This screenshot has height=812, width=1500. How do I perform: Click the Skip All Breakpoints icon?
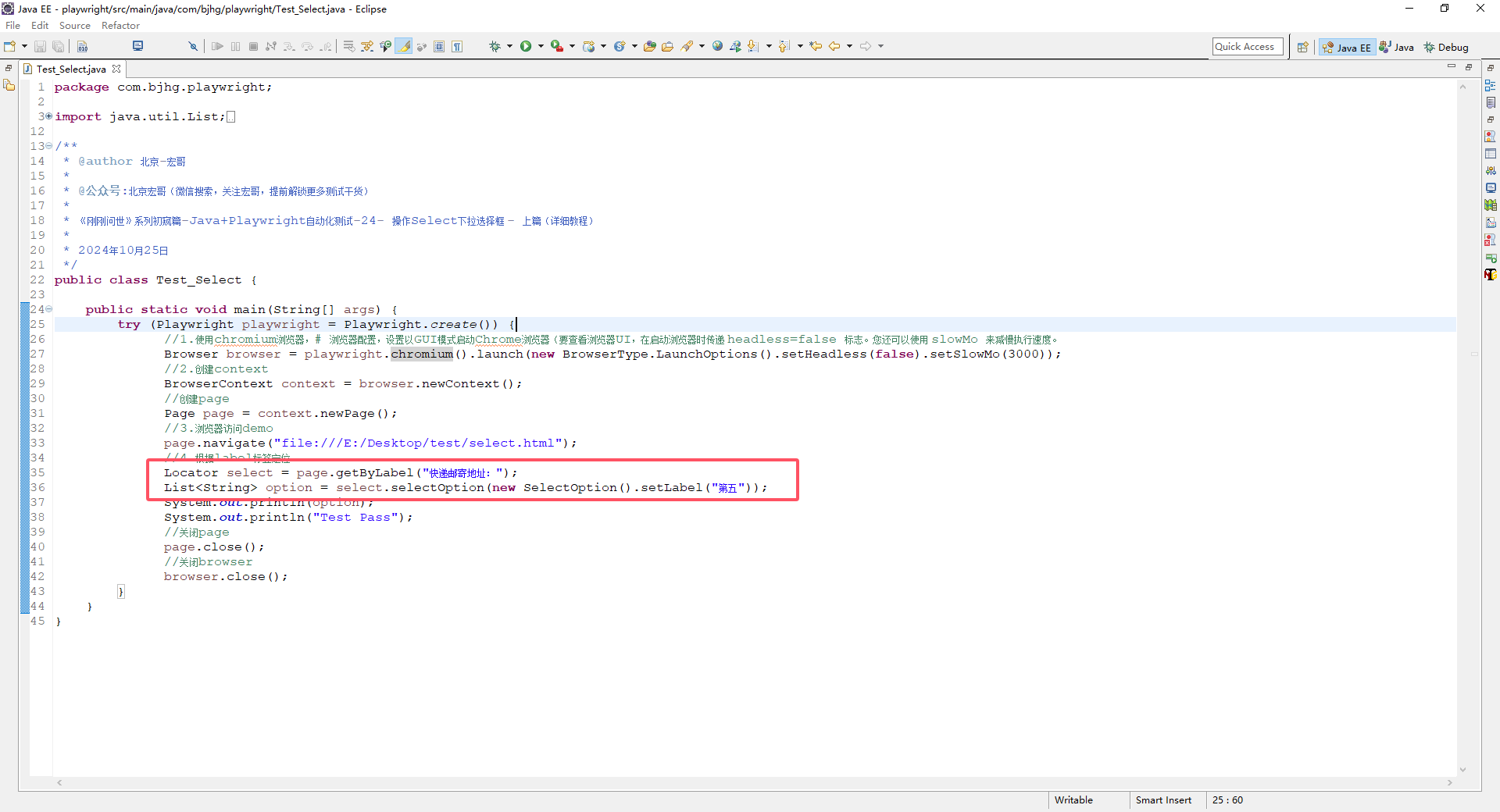pos(193,46)
